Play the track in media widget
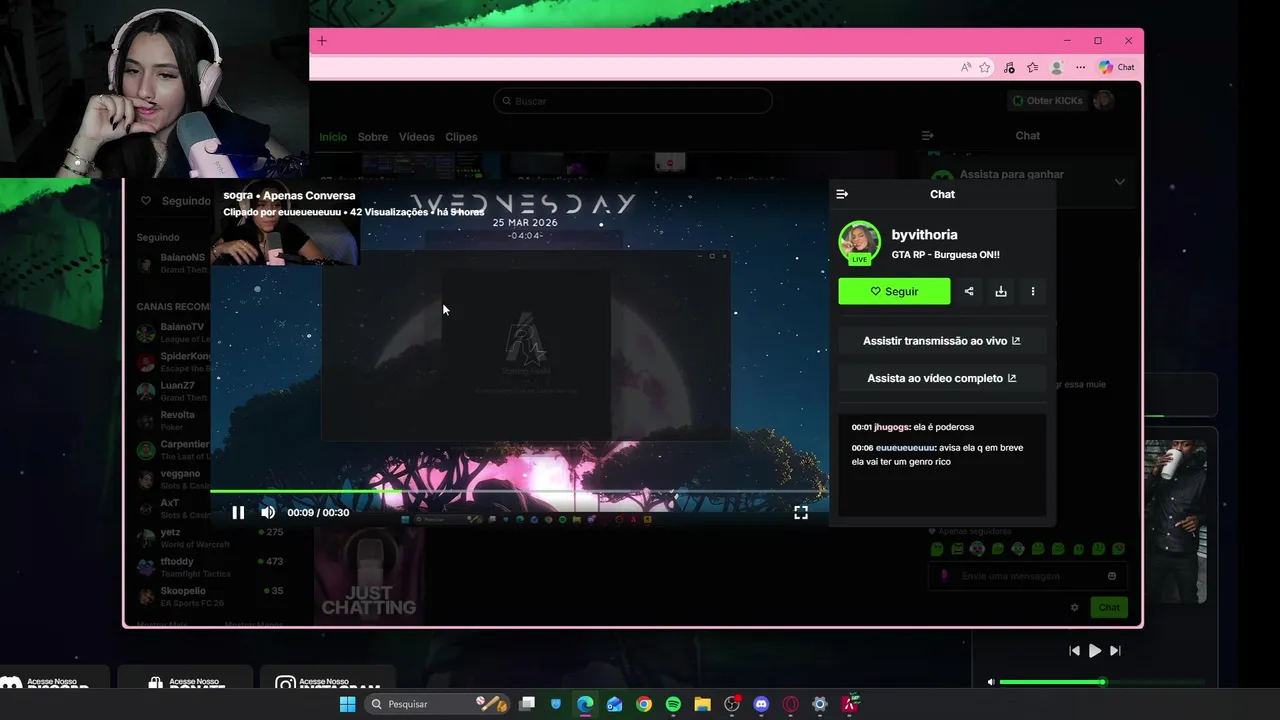1280x720 pixels. click(x=1095, y=650)
